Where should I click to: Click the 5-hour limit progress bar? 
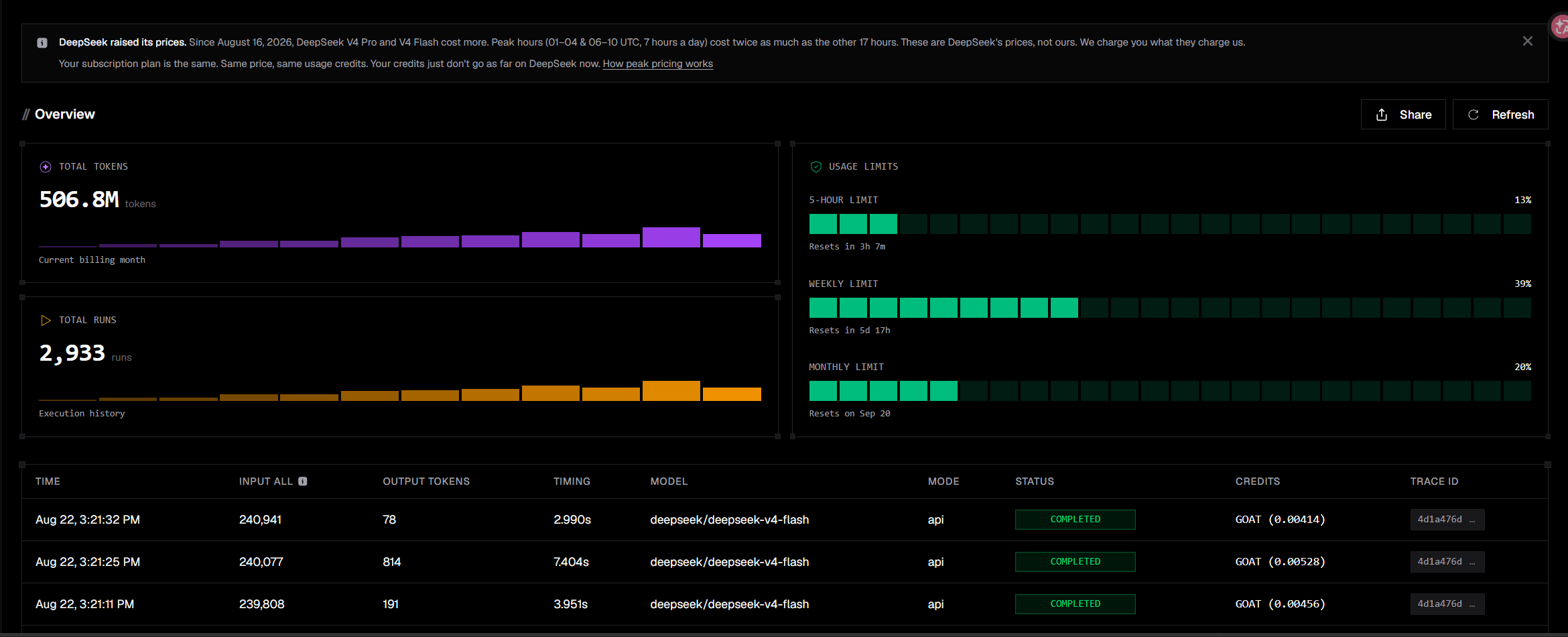click(1170, 224)
